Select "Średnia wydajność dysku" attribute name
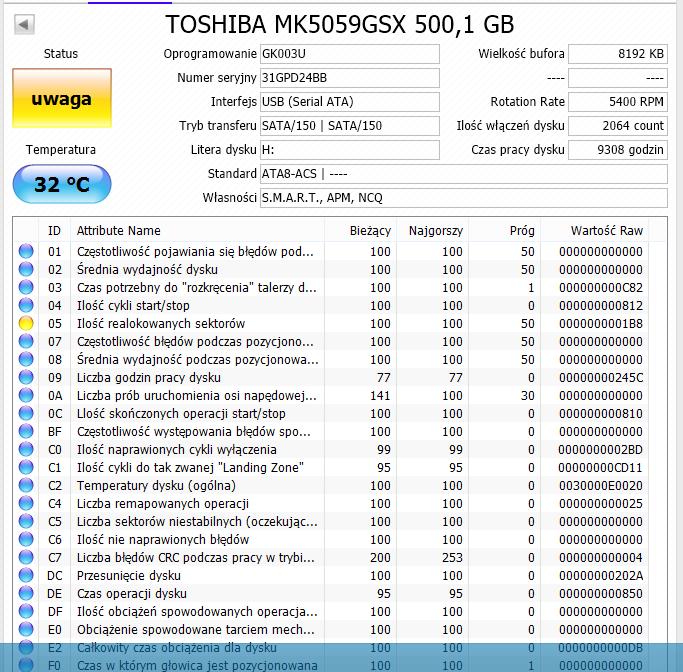 147,270
